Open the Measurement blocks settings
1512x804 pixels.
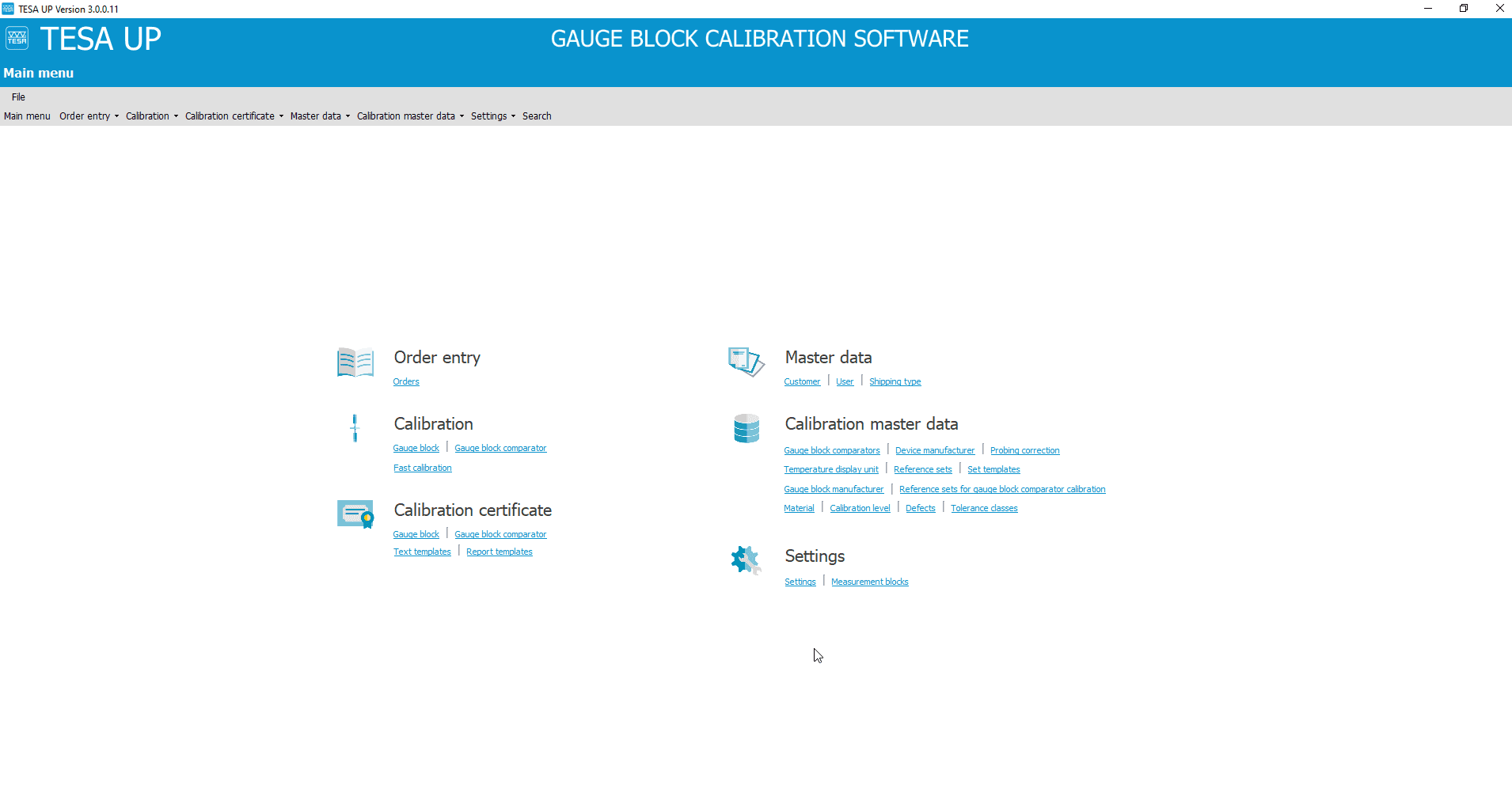click(869, 581)
